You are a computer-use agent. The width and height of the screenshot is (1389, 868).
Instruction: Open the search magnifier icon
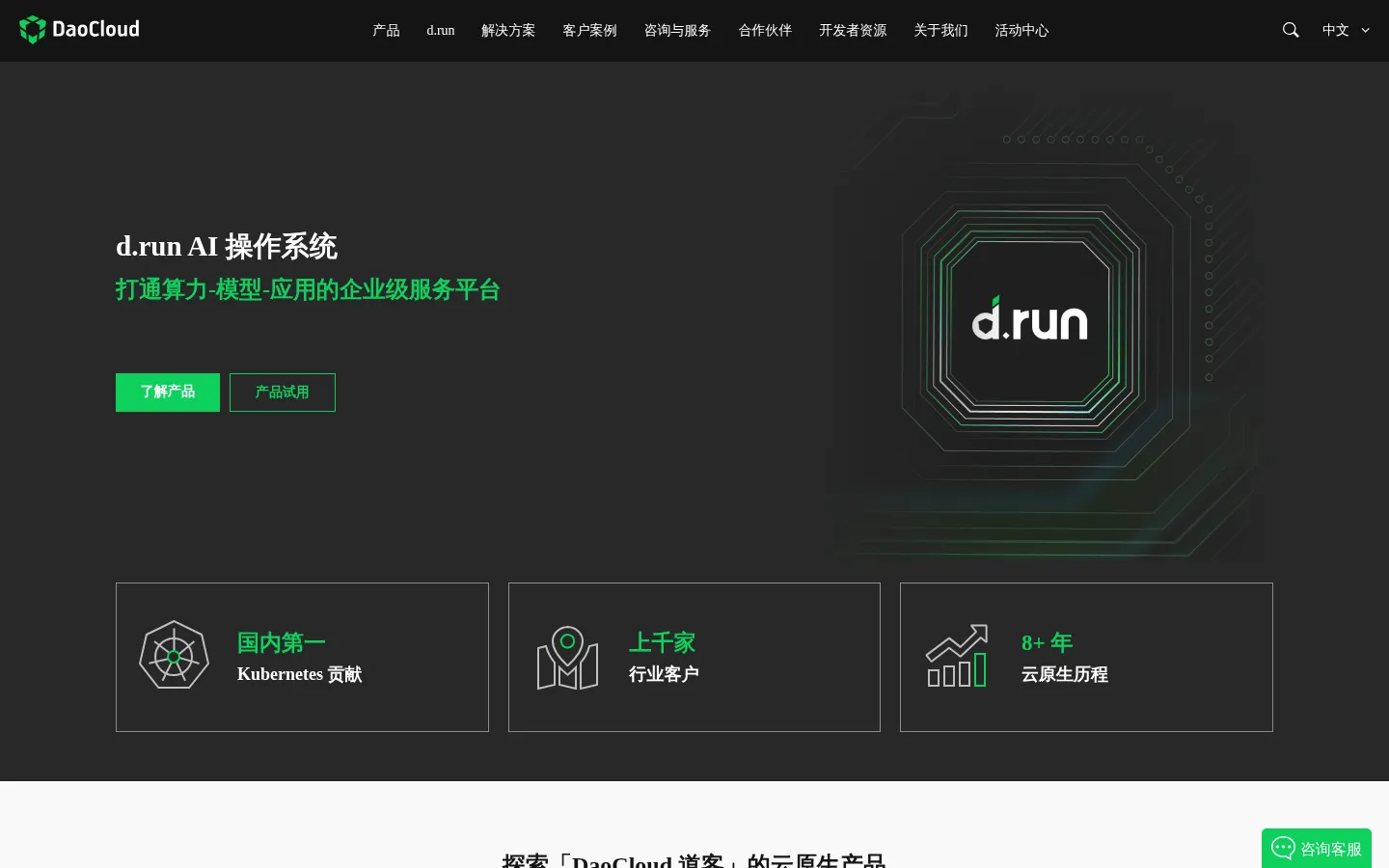(x=1291, y=30)
